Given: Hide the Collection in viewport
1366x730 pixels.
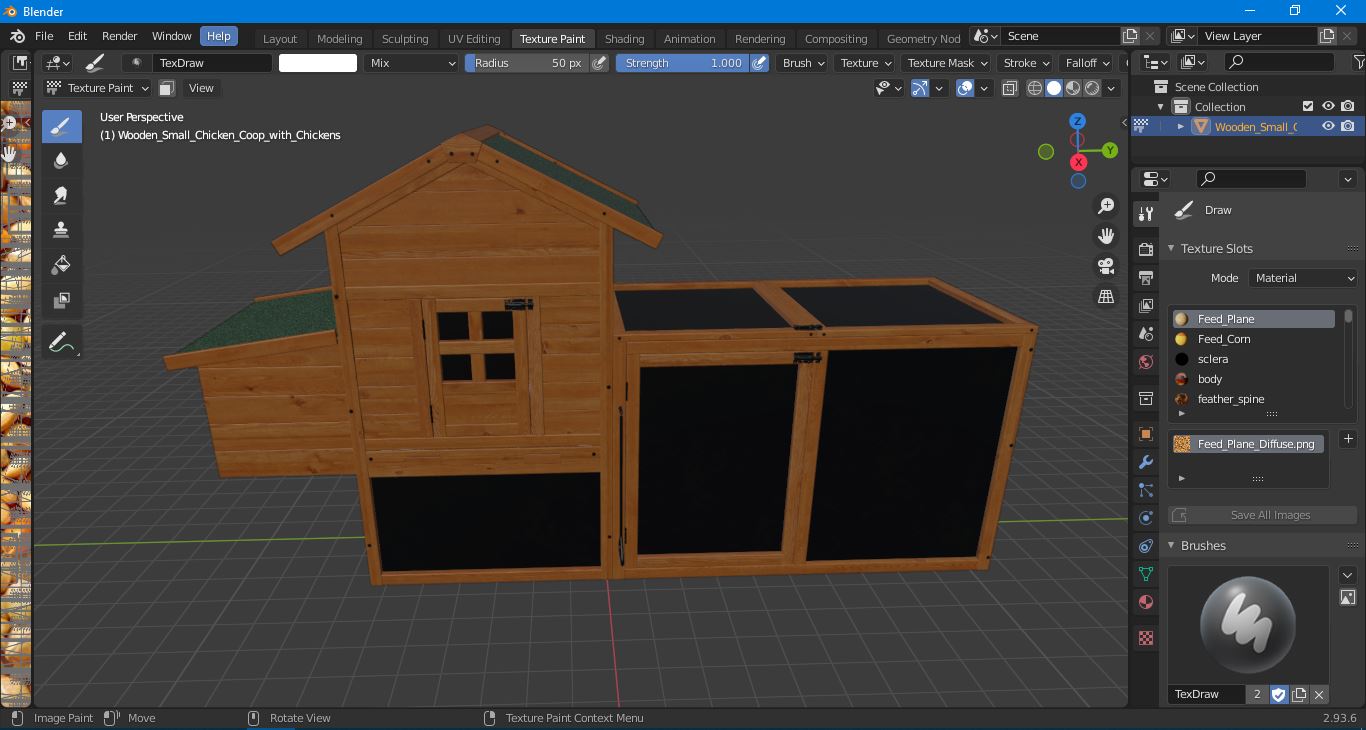Looking at the screenshot, I should tap(1328, 106).
